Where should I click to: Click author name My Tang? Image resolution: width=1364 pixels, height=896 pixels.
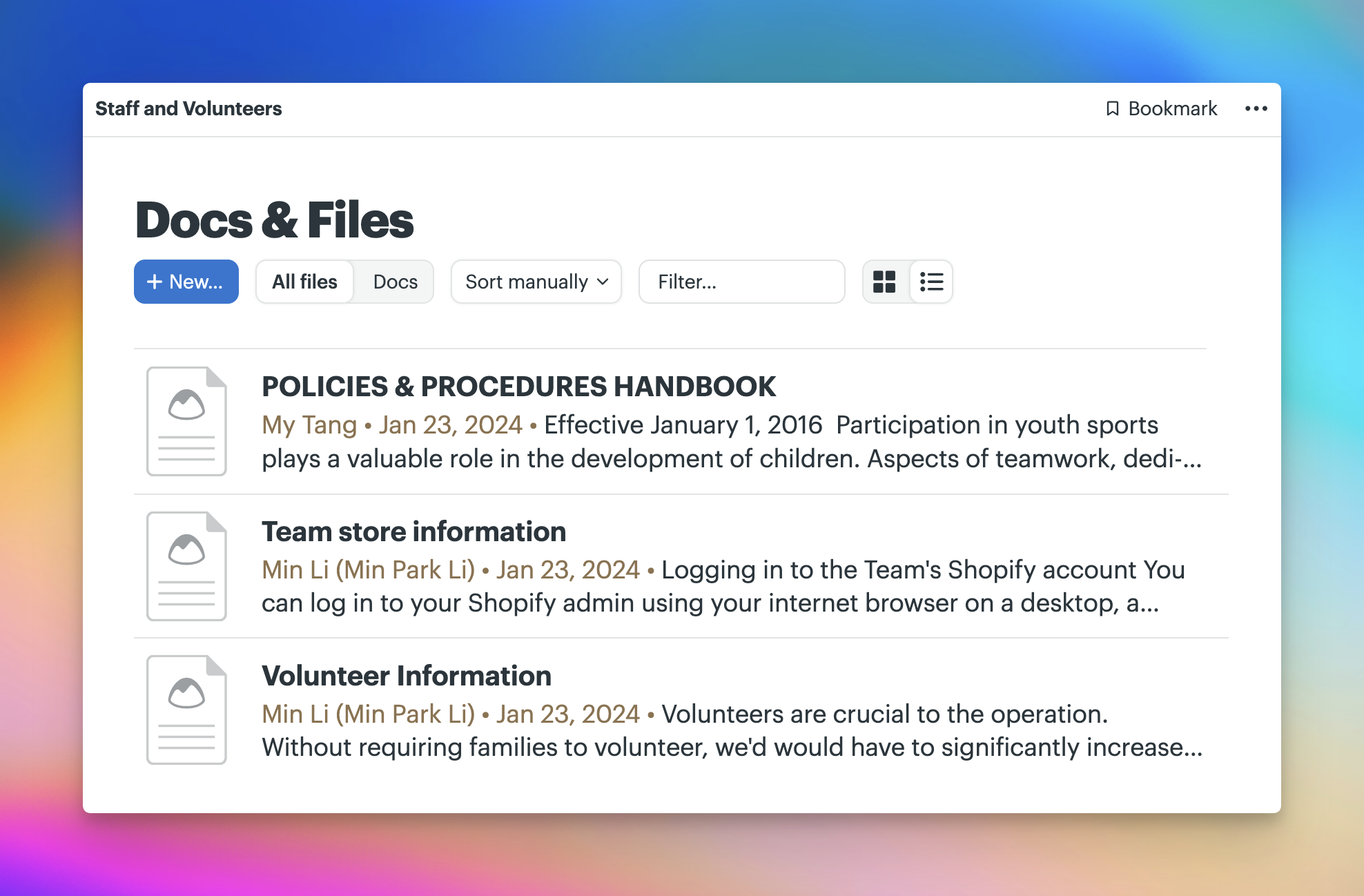[x=309, y=425]
